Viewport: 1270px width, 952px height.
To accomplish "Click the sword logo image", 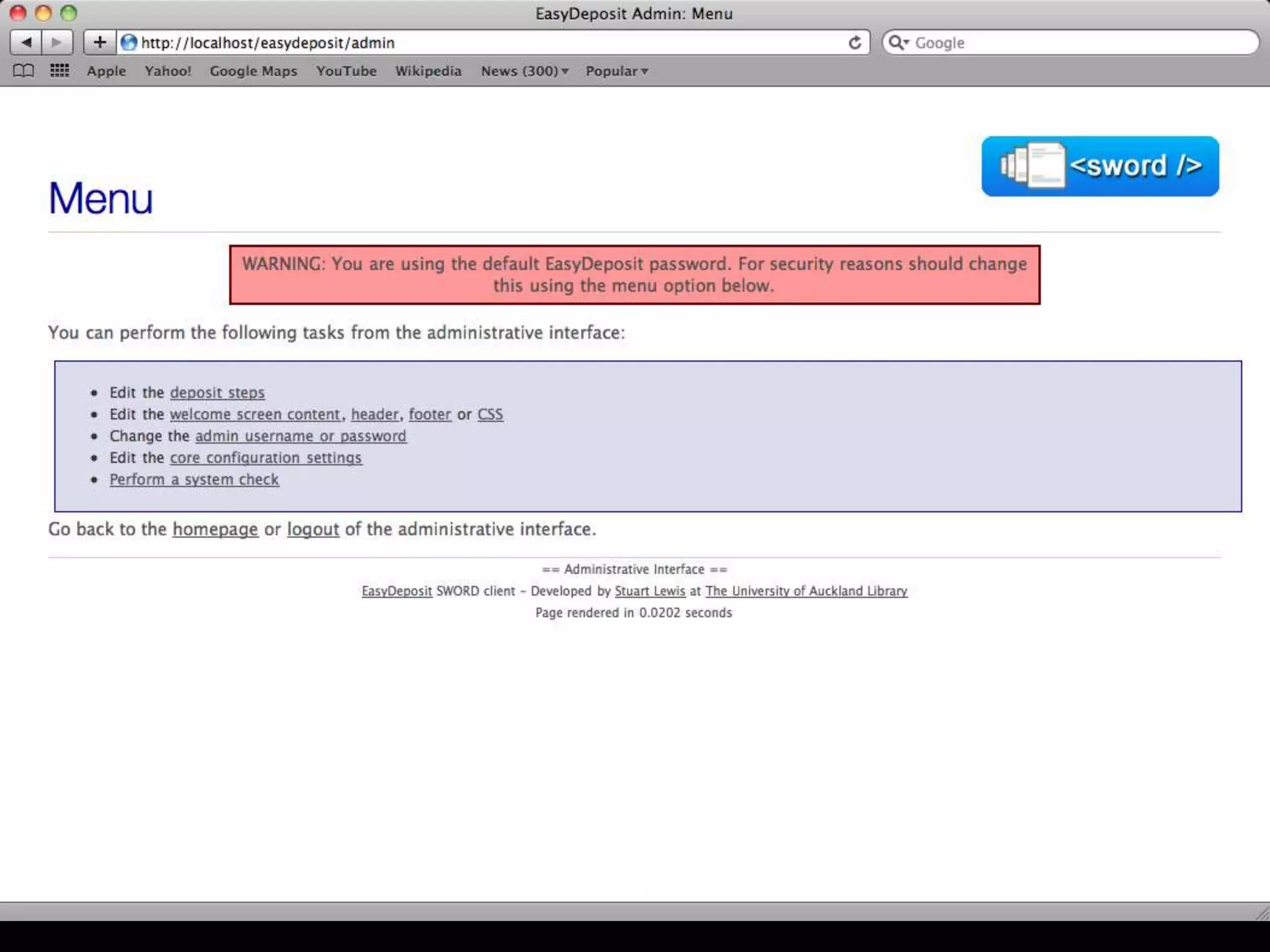I will point(1099,166).
